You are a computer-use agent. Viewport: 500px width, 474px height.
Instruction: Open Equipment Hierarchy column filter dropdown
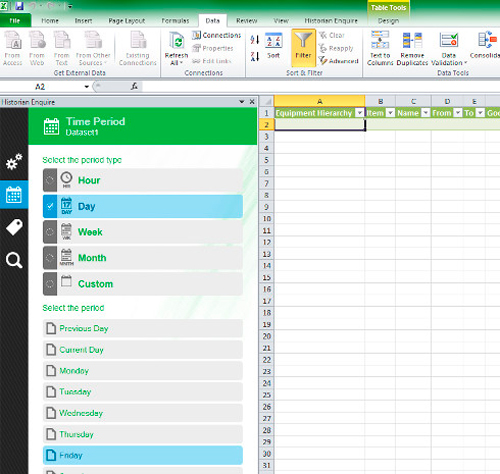coord(359,113)
